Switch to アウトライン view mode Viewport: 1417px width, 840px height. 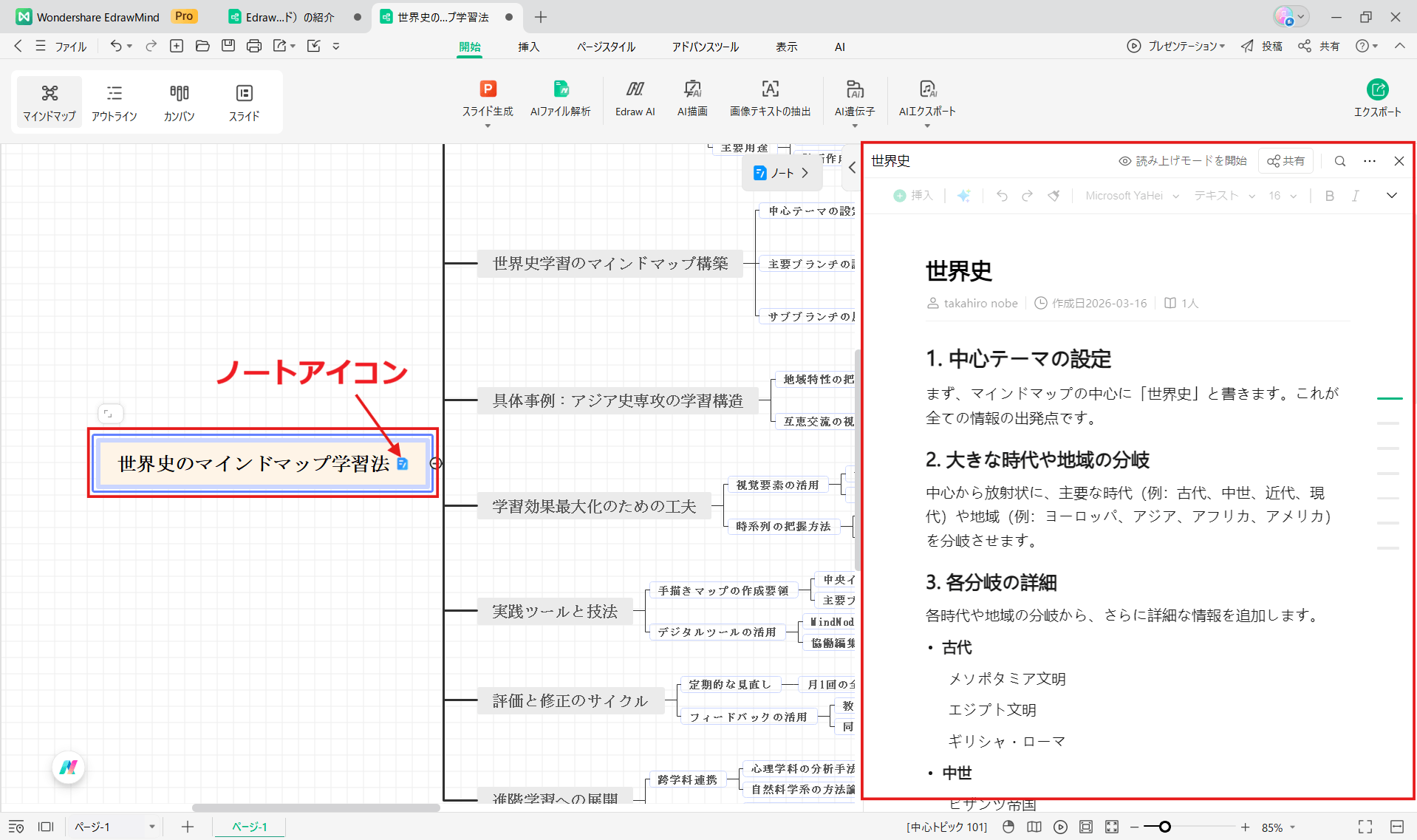[114, 102]
